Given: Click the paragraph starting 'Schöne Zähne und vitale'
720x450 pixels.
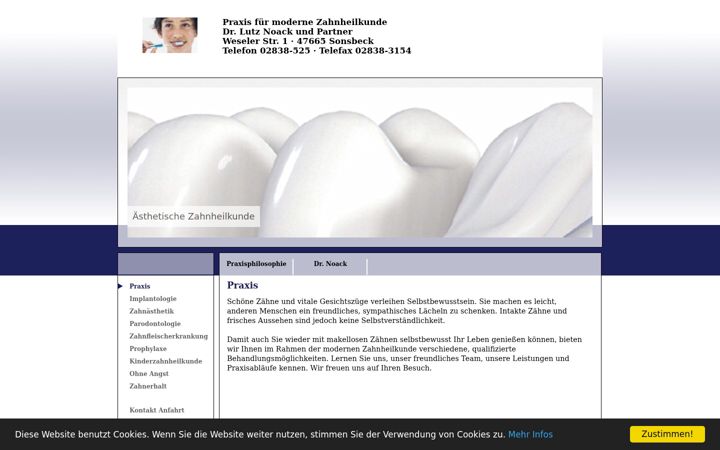Looking at the screenshot, I should [x=397, y=311].
